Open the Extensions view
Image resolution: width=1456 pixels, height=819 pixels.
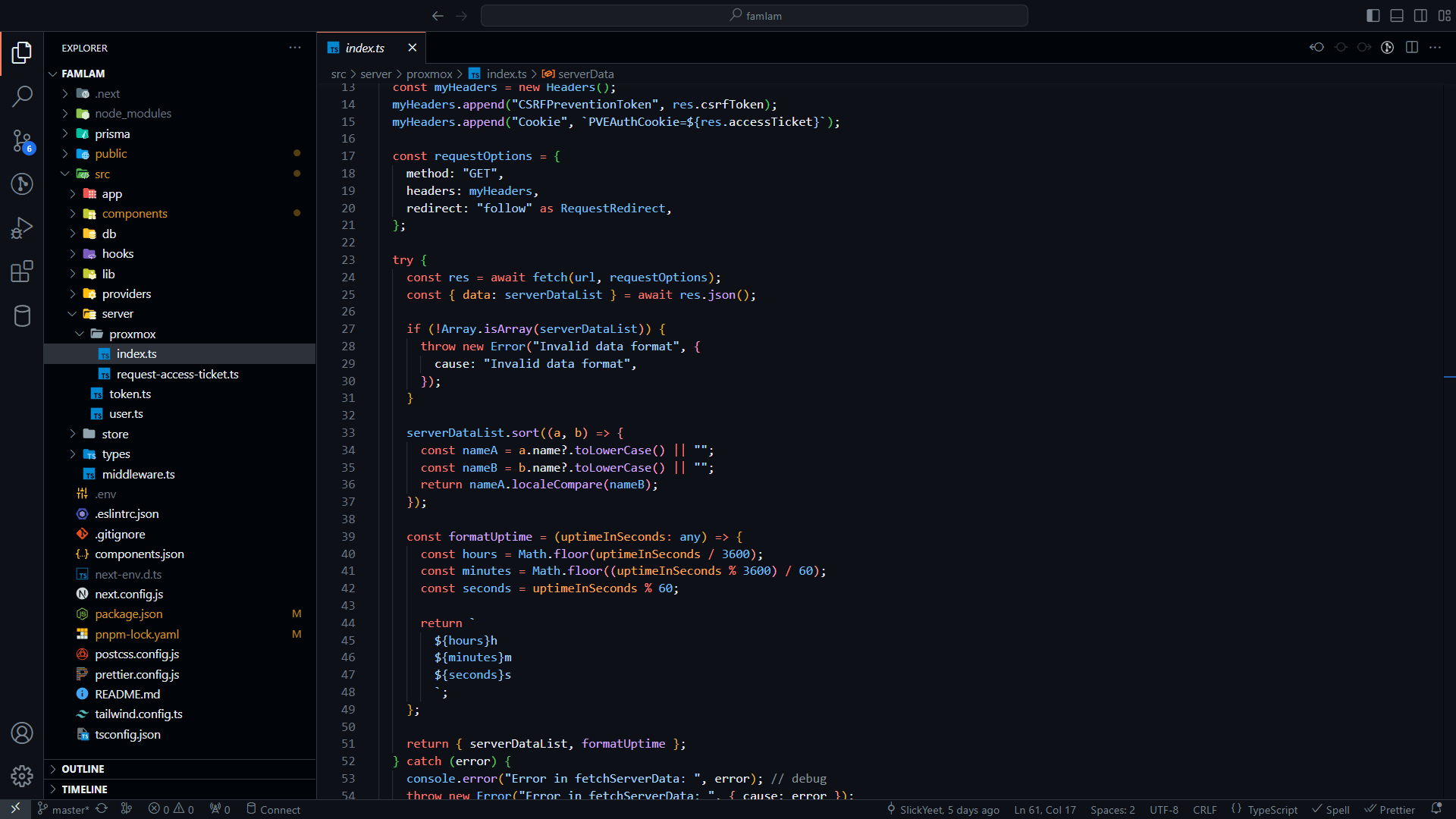(22, 271)
